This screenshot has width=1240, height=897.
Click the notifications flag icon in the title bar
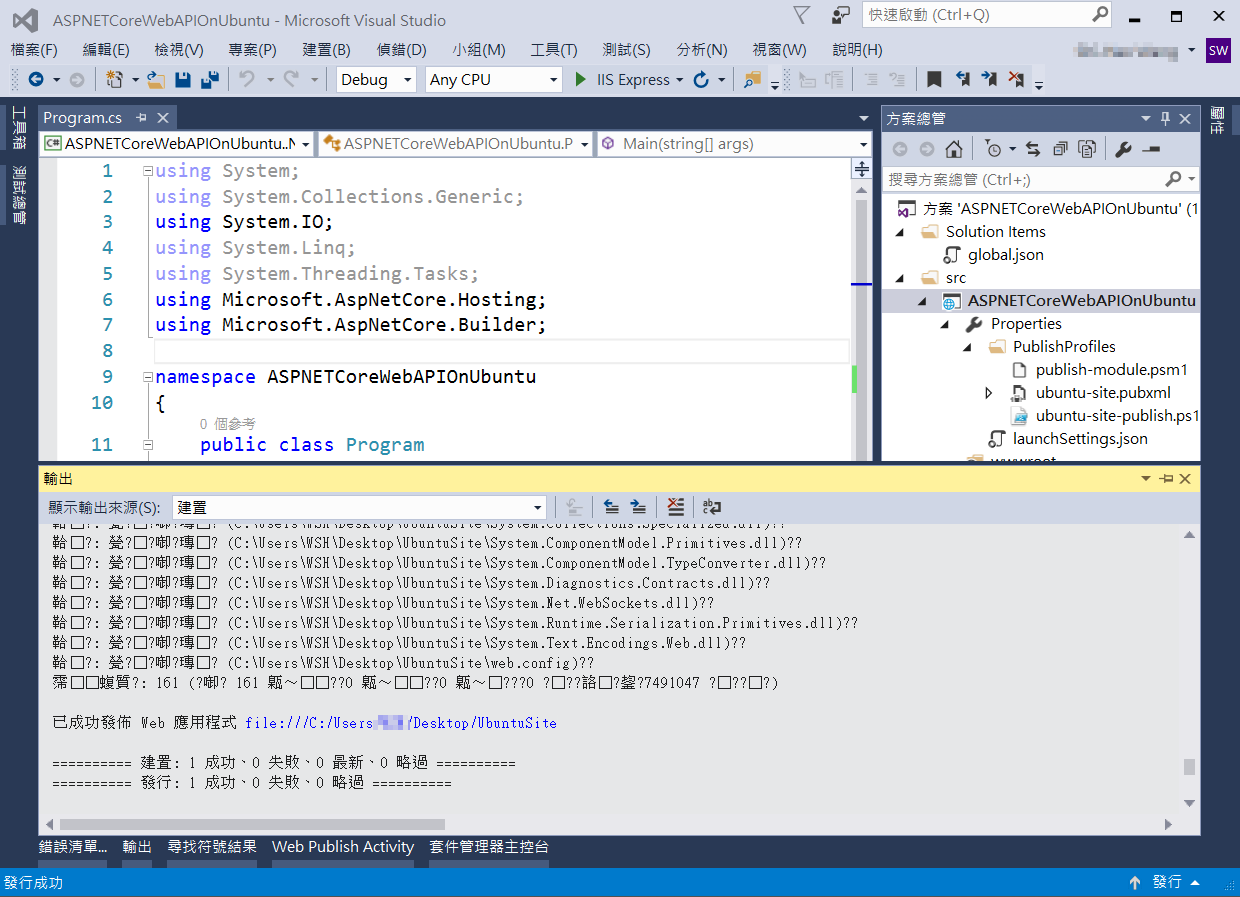802,15
